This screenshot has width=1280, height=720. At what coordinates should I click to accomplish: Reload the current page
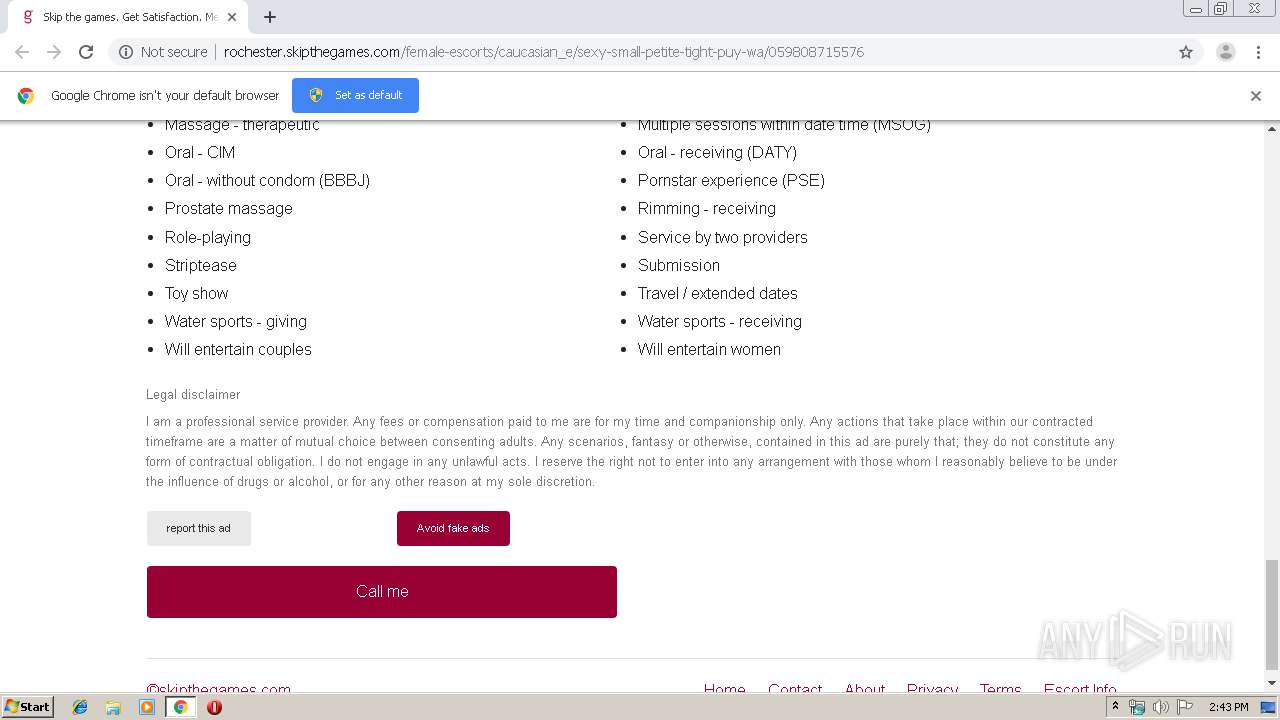coord(86,52)
